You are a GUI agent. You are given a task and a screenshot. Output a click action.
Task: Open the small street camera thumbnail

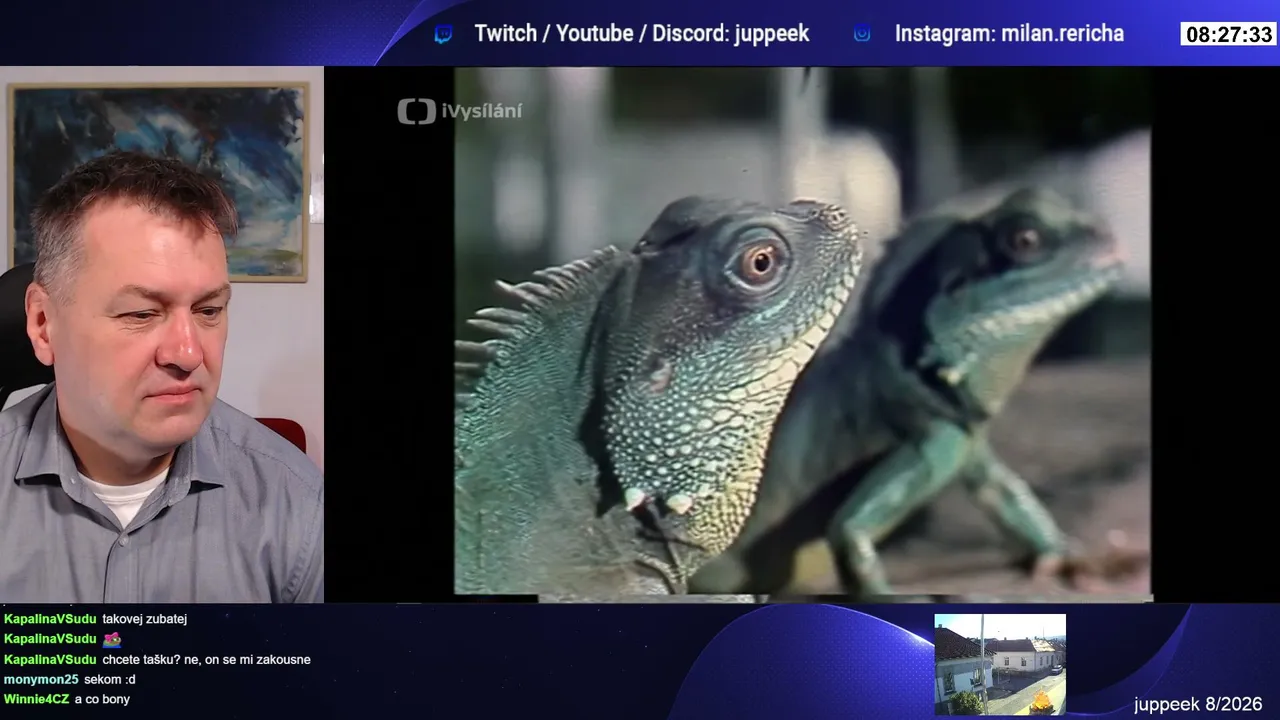[x=1000, y=664]
